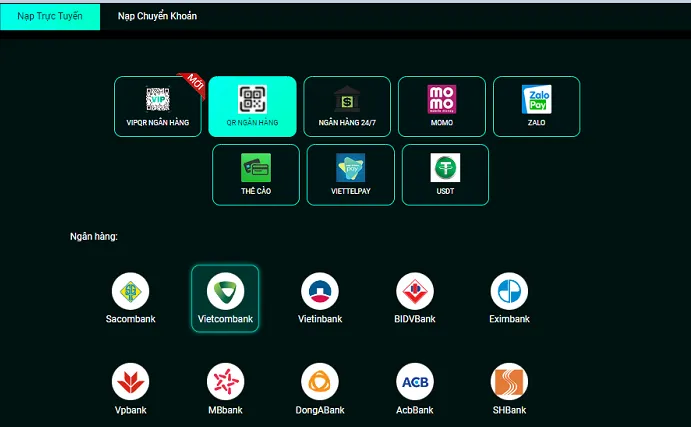The height and width of the screenshot is (427, 691).
Task: Select USDT crypto payment
Action: (445, 174)
